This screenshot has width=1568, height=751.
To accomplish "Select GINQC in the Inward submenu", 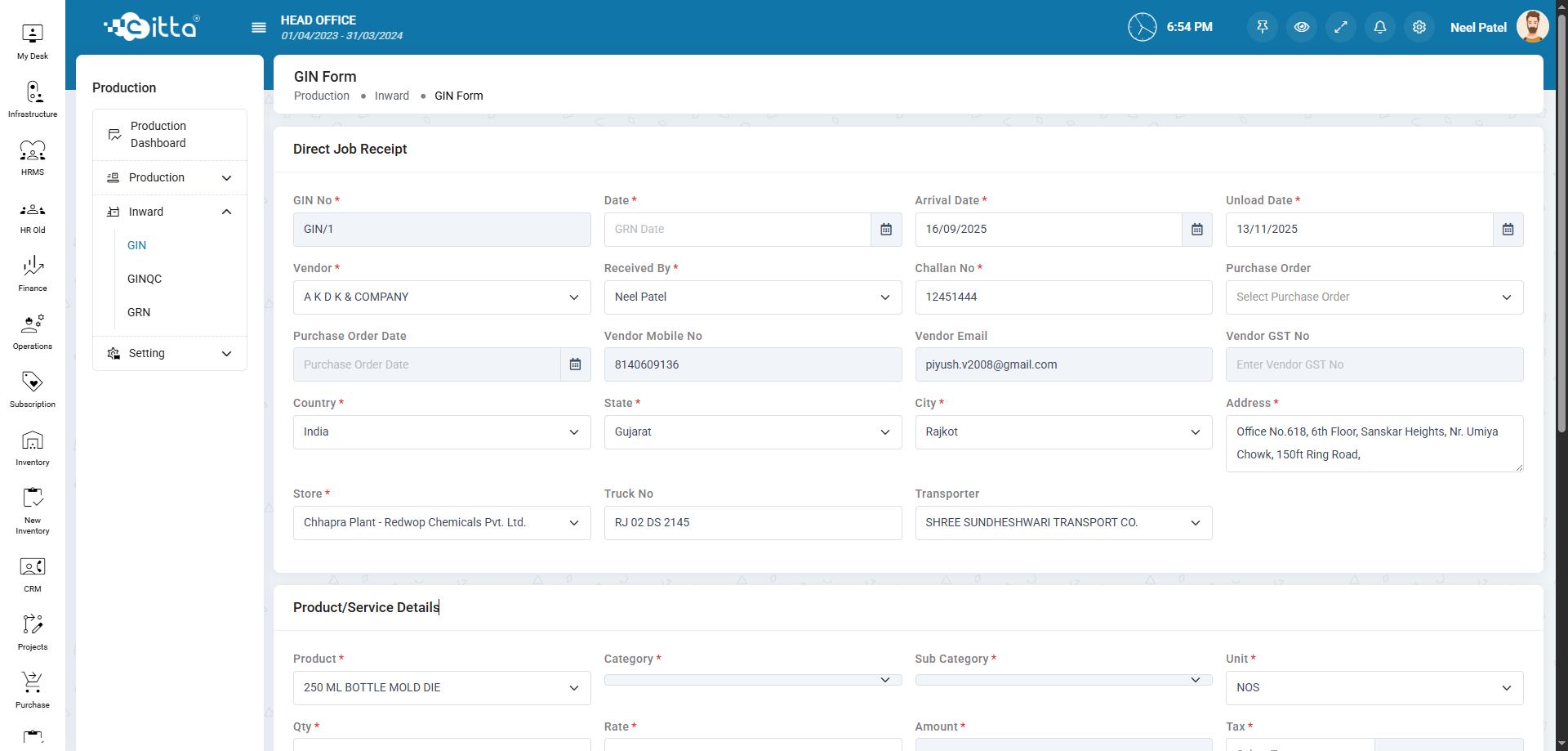I will point(145,279).
